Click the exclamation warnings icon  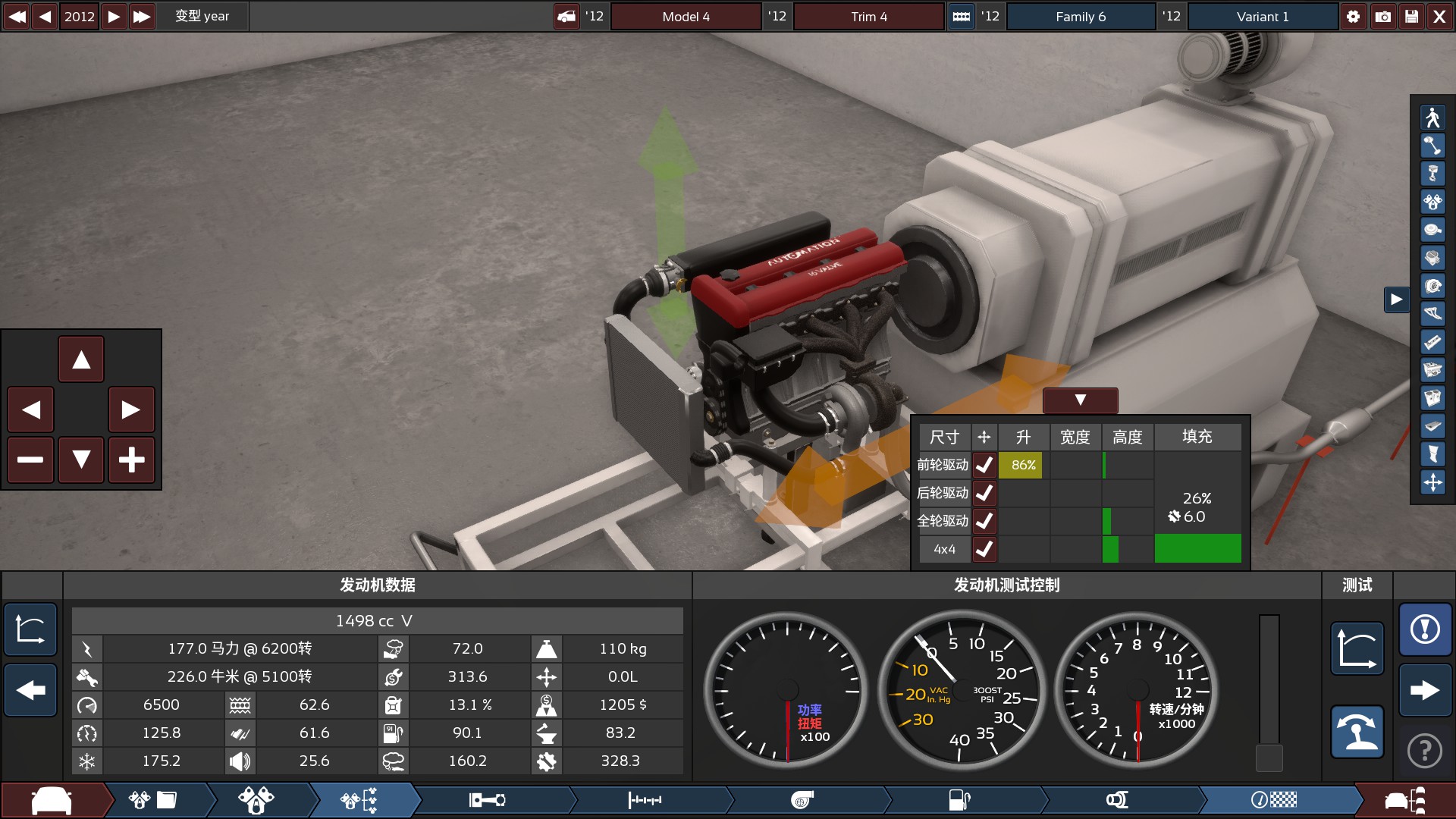pyautogui.click(x=1425, y=629)
